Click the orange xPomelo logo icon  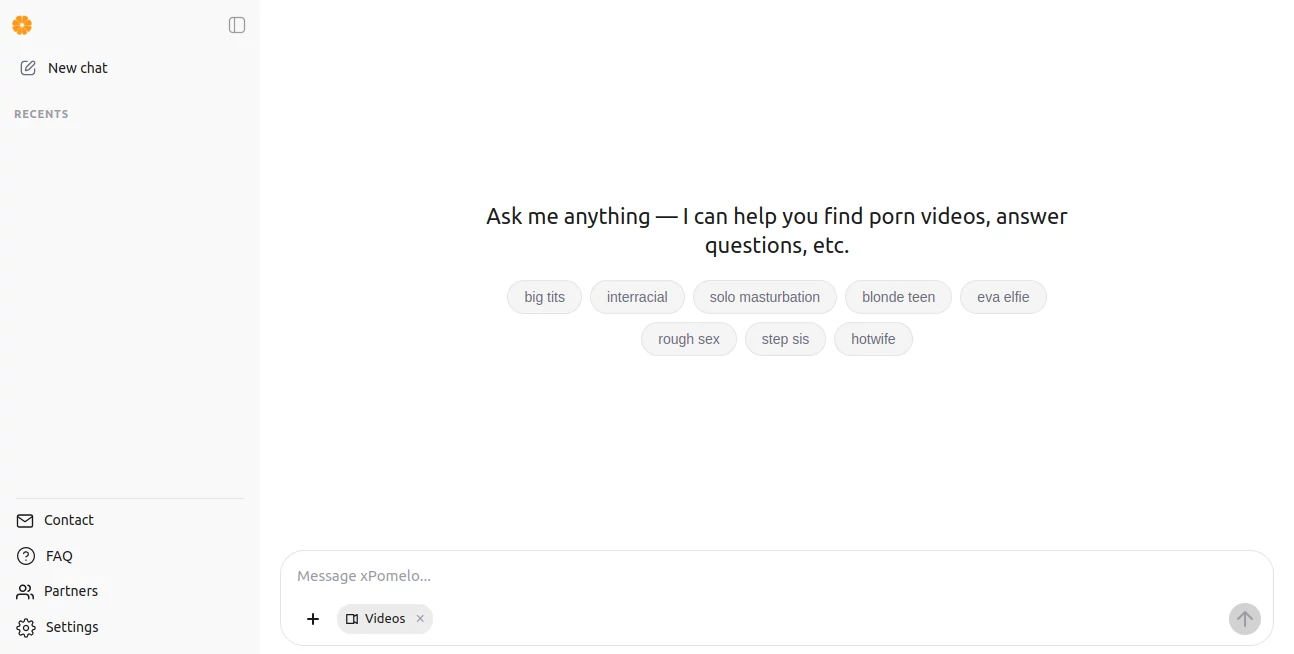coord(22,25)
